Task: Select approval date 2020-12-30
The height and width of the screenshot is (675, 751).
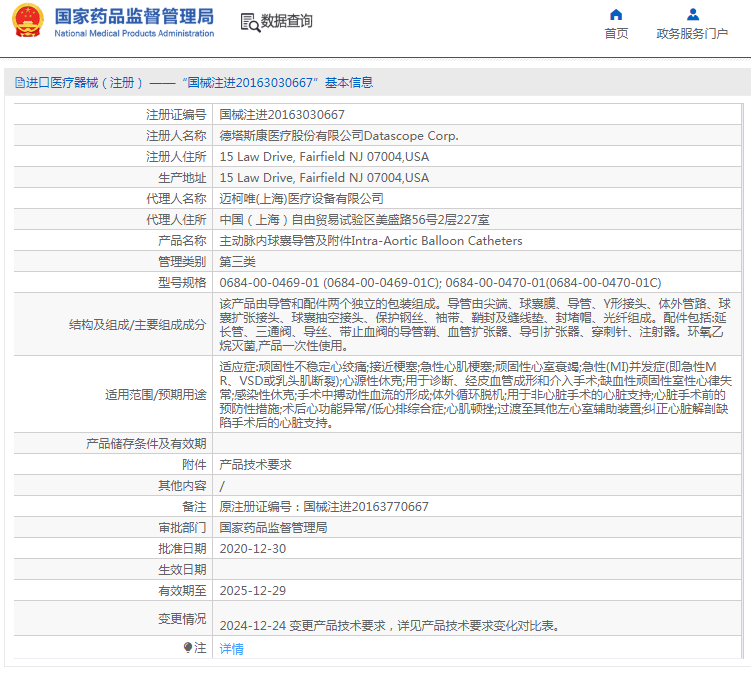Action: [x=252, y=549]
